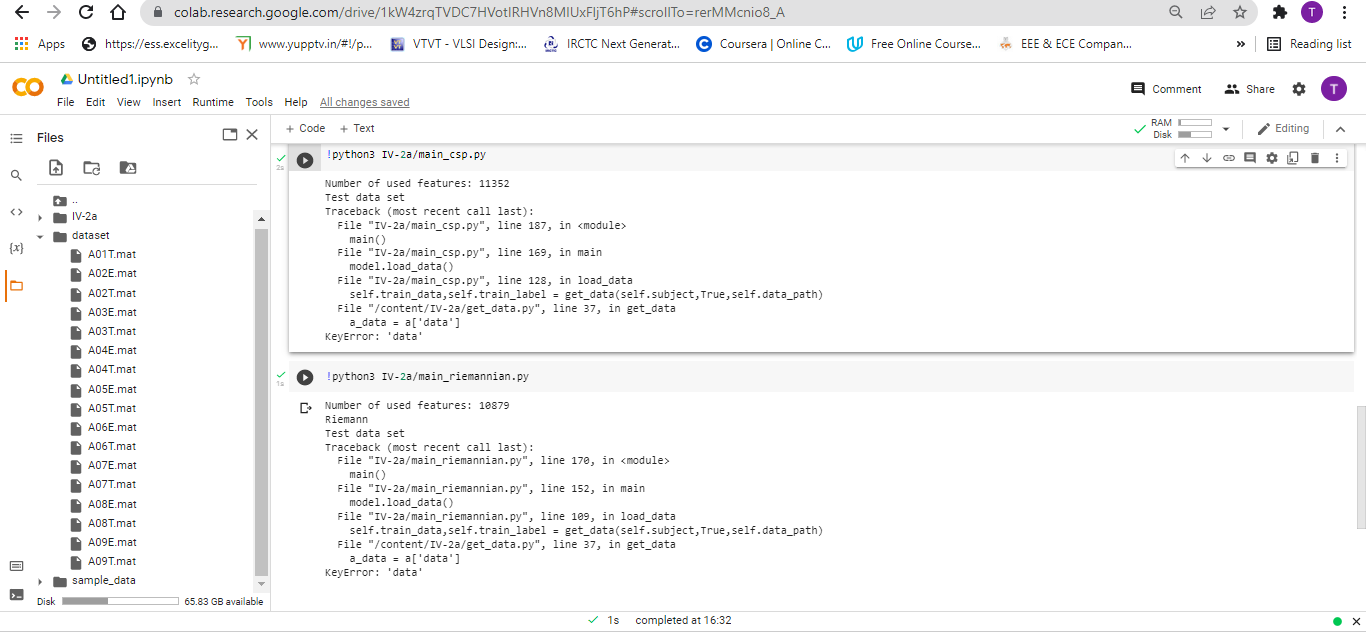Open cell settings from the cell toolbar
1366x633 pixels.
1272,157
